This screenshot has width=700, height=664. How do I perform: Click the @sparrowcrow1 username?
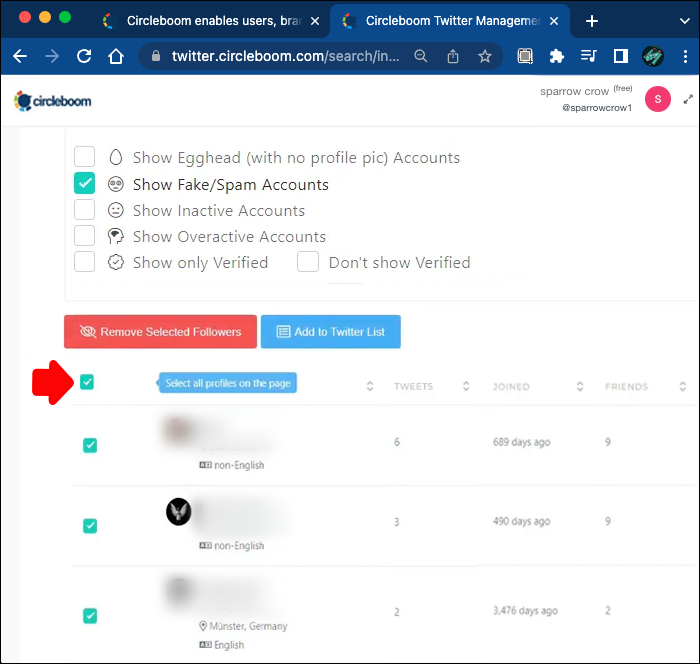click(x=597, y=108)
